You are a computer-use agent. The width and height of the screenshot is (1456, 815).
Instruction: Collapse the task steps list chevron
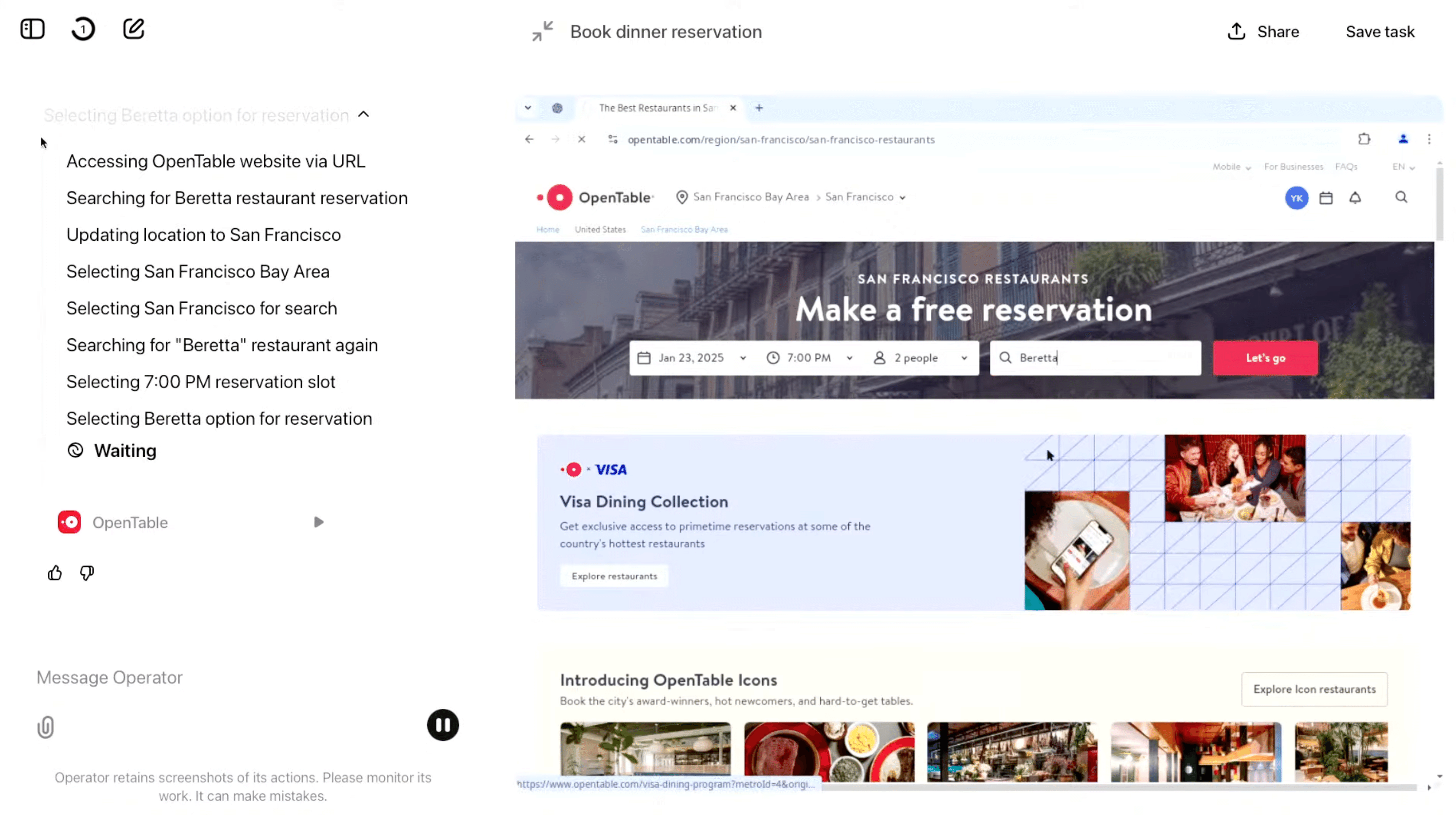click(x=363, y=115)
